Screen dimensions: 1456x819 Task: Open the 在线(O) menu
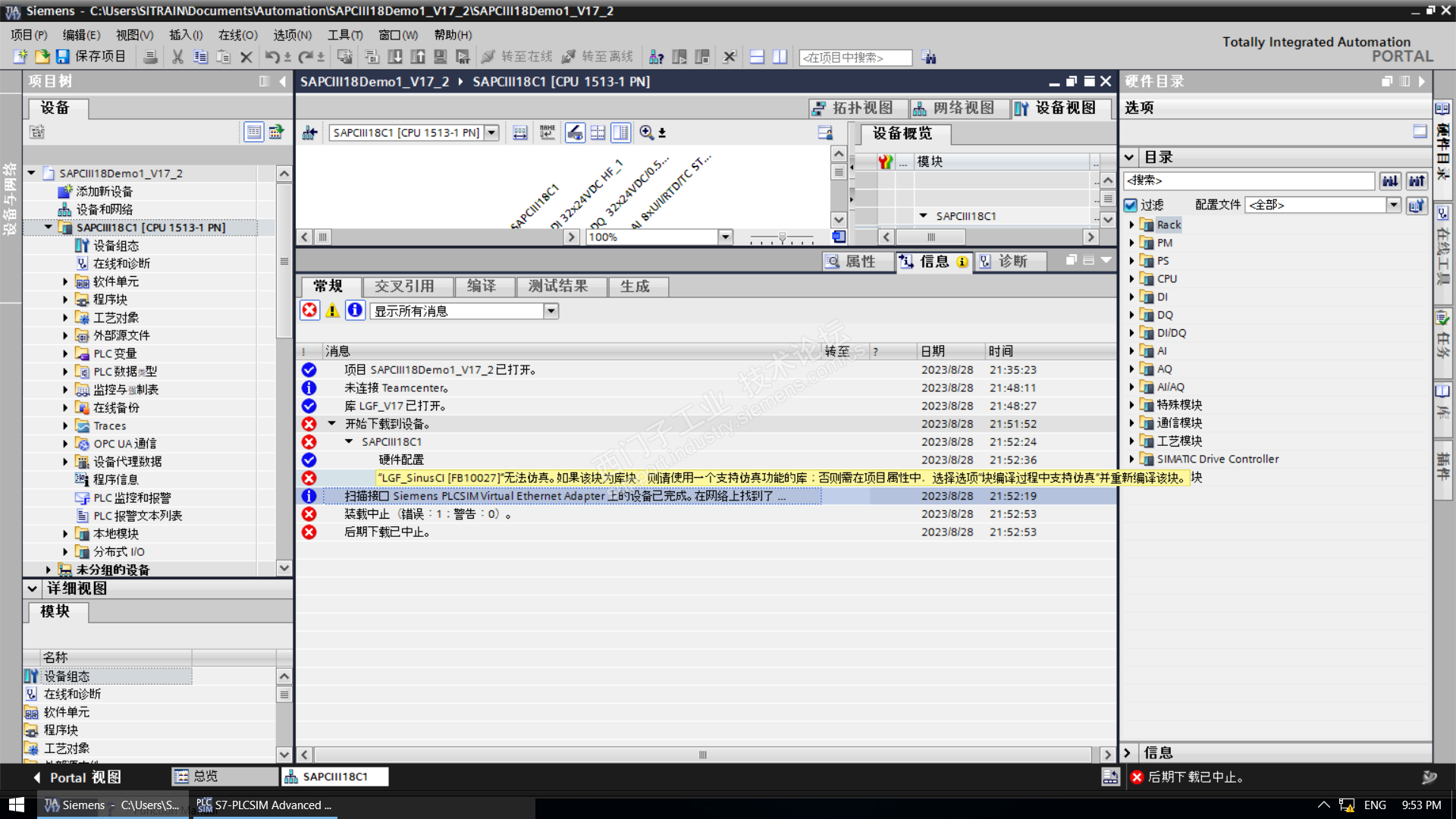pyautogui.click(x=237, y=35)
